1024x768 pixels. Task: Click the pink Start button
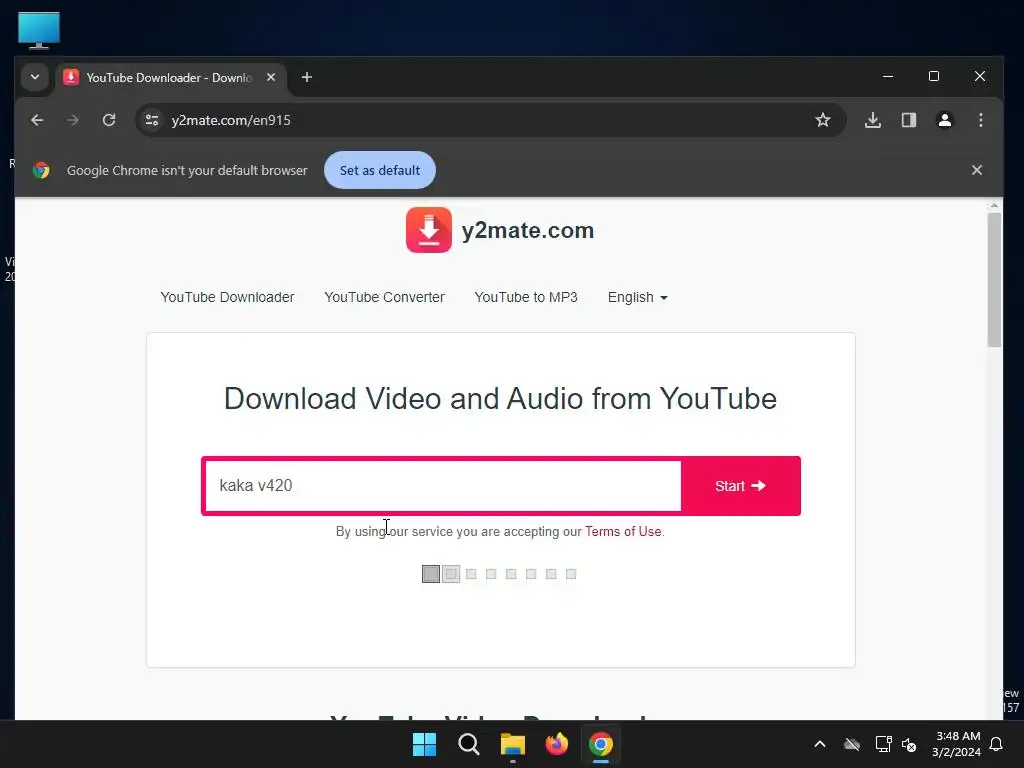[740, 486]
